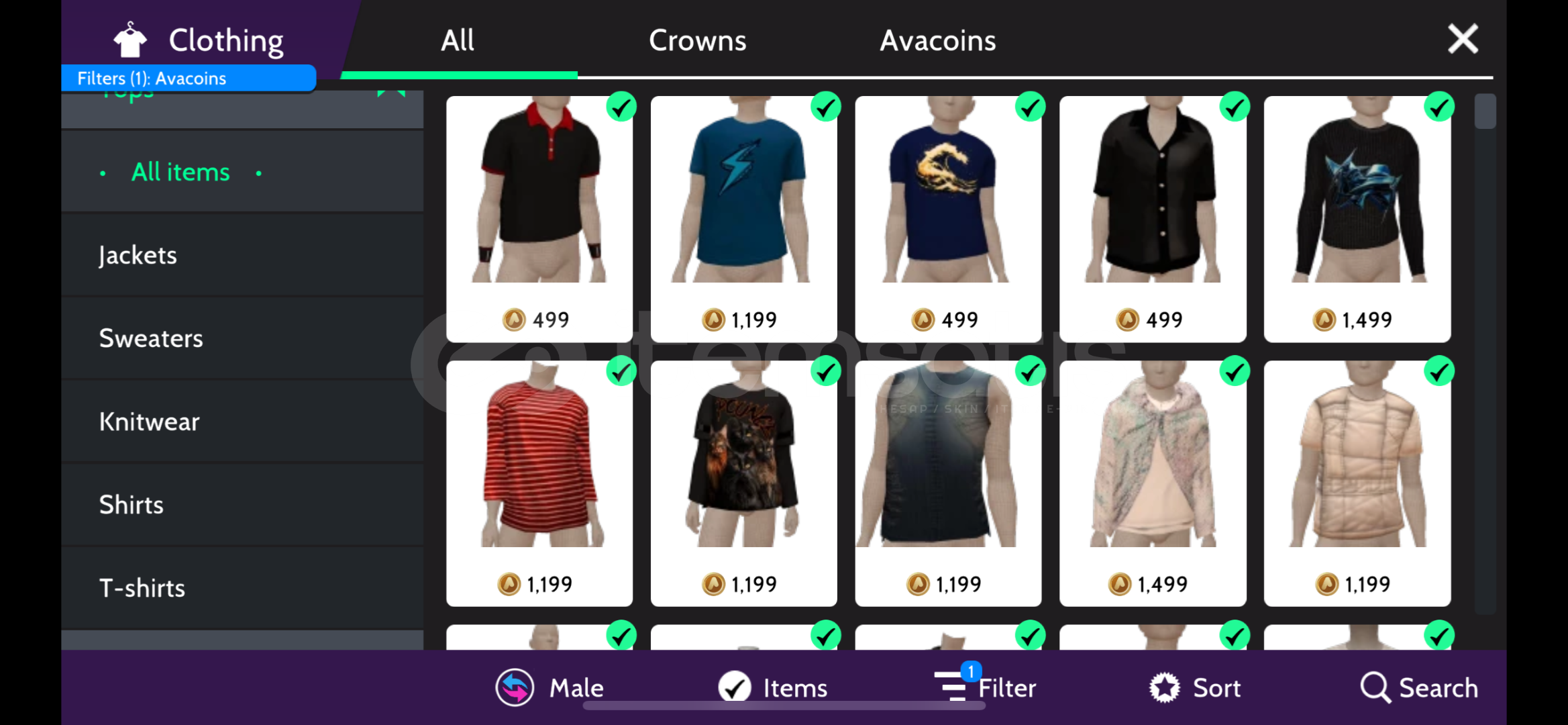
Task: Toggle checkmark on the puffer vest item
Action: tap(1439, 371)
